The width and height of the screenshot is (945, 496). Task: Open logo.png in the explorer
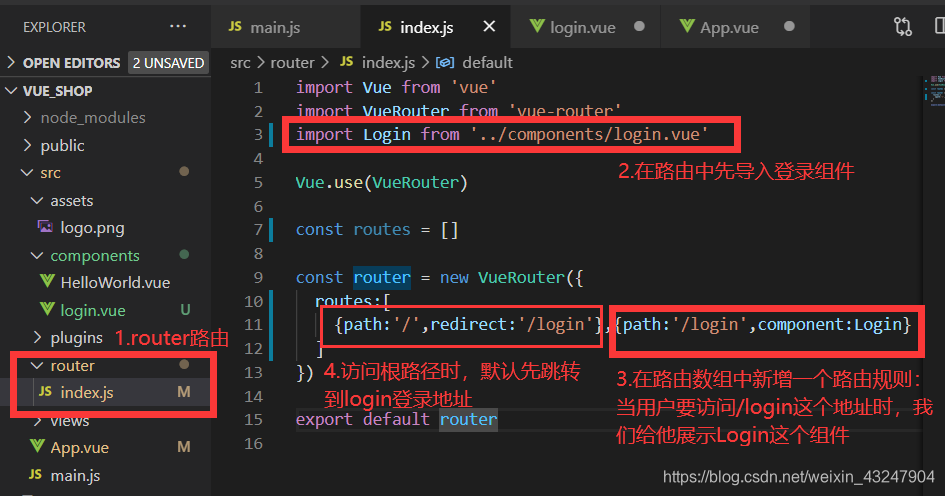tap(92, 228)
